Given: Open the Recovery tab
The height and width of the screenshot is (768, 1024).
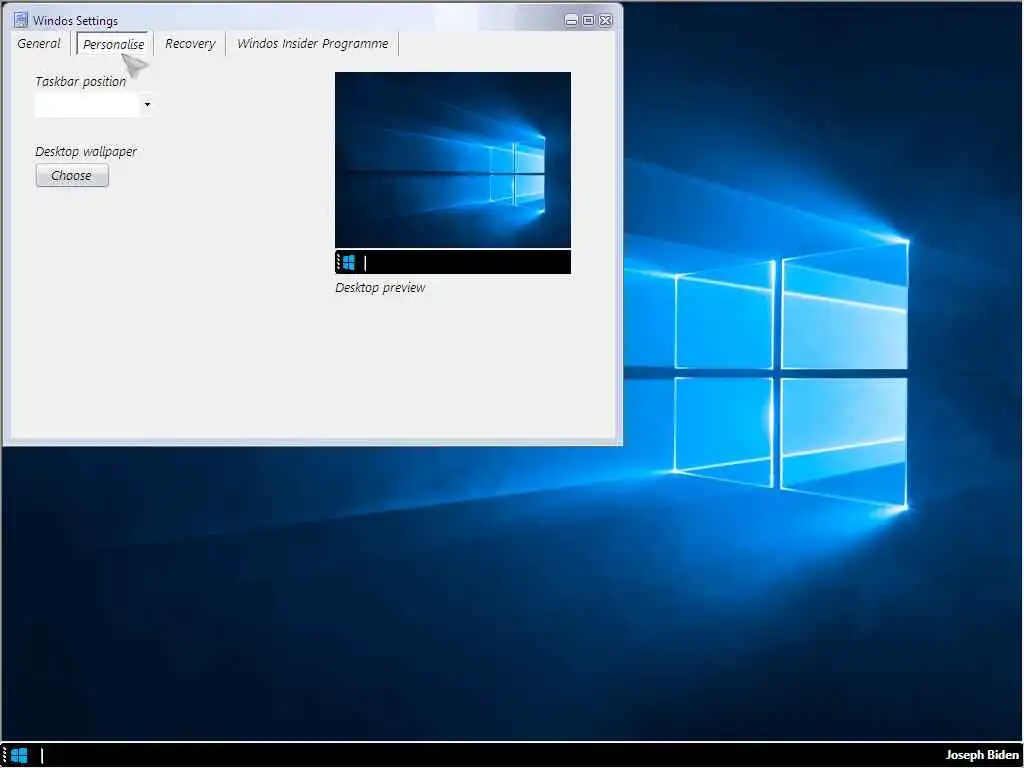Looking at the screenshot, I should pyautogui.click(x=190, y=44).
